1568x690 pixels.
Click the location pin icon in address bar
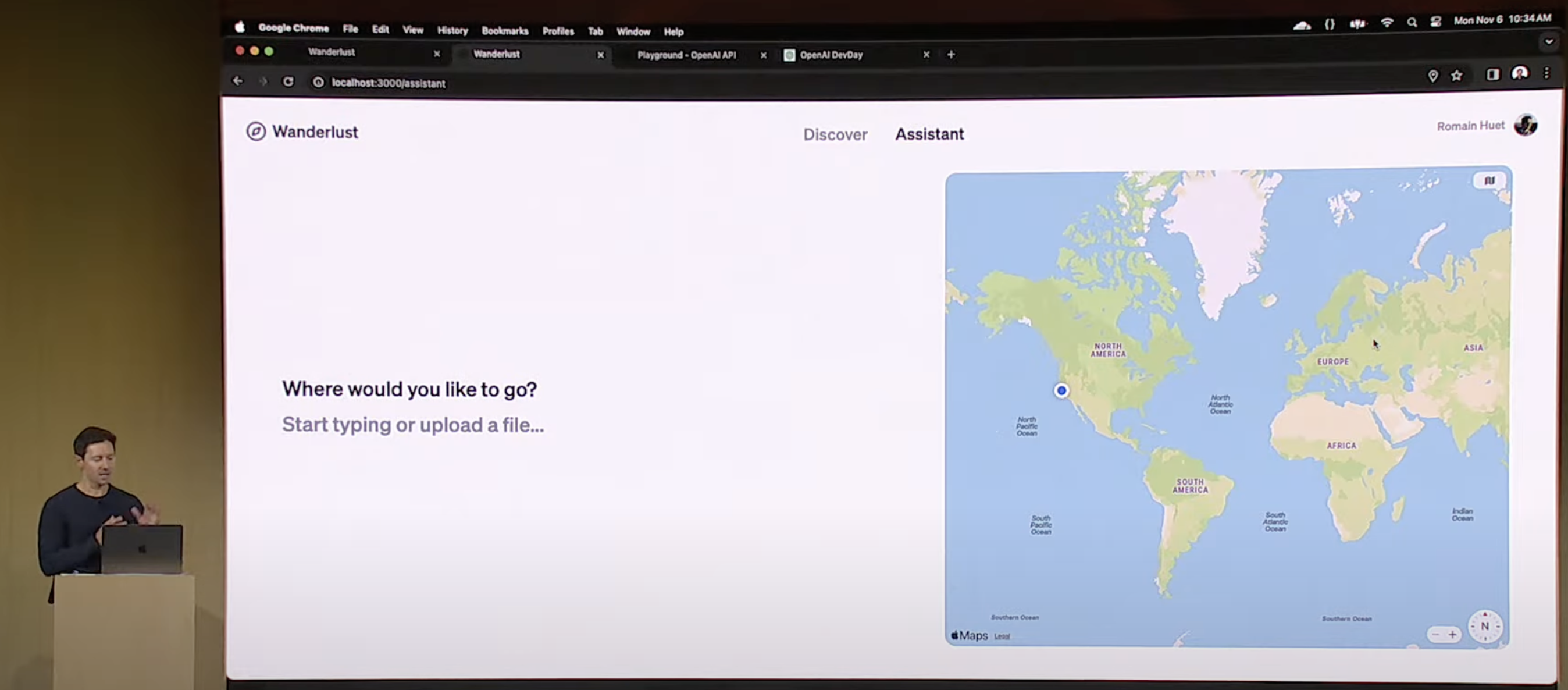1434,76
